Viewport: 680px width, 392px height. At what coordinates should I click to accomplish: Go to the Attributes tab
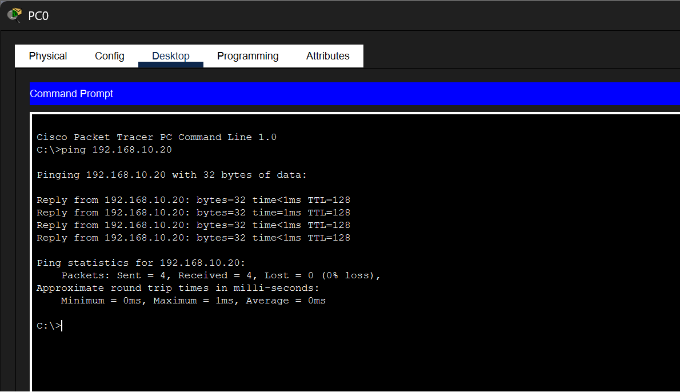point(327,56)
